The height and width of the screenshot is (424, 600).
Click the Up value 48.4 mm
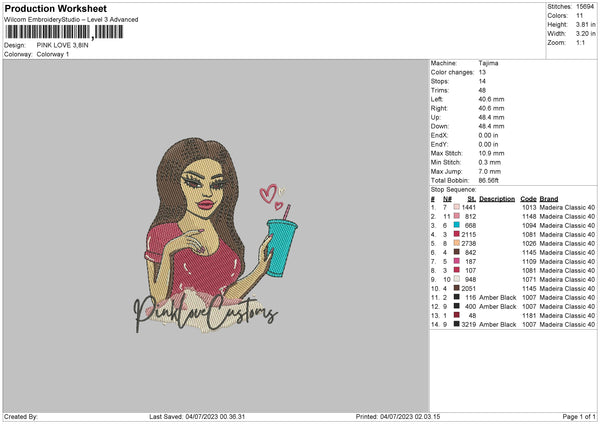491,117
